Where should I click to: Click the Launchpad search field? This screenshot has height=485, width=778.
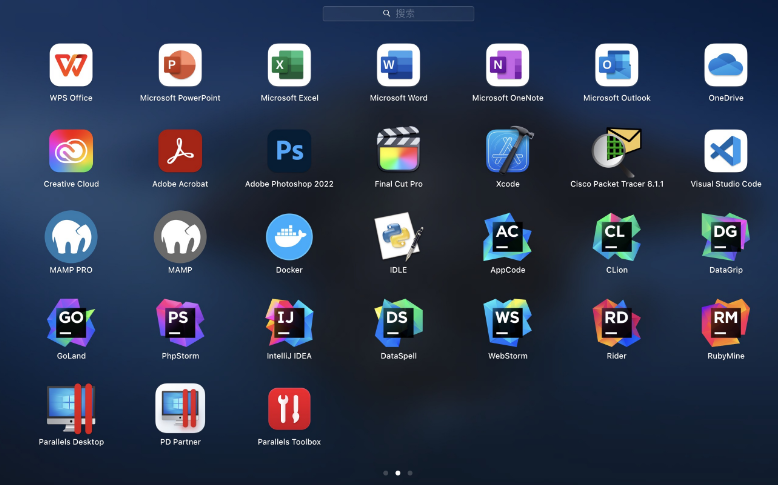[398, 13]
